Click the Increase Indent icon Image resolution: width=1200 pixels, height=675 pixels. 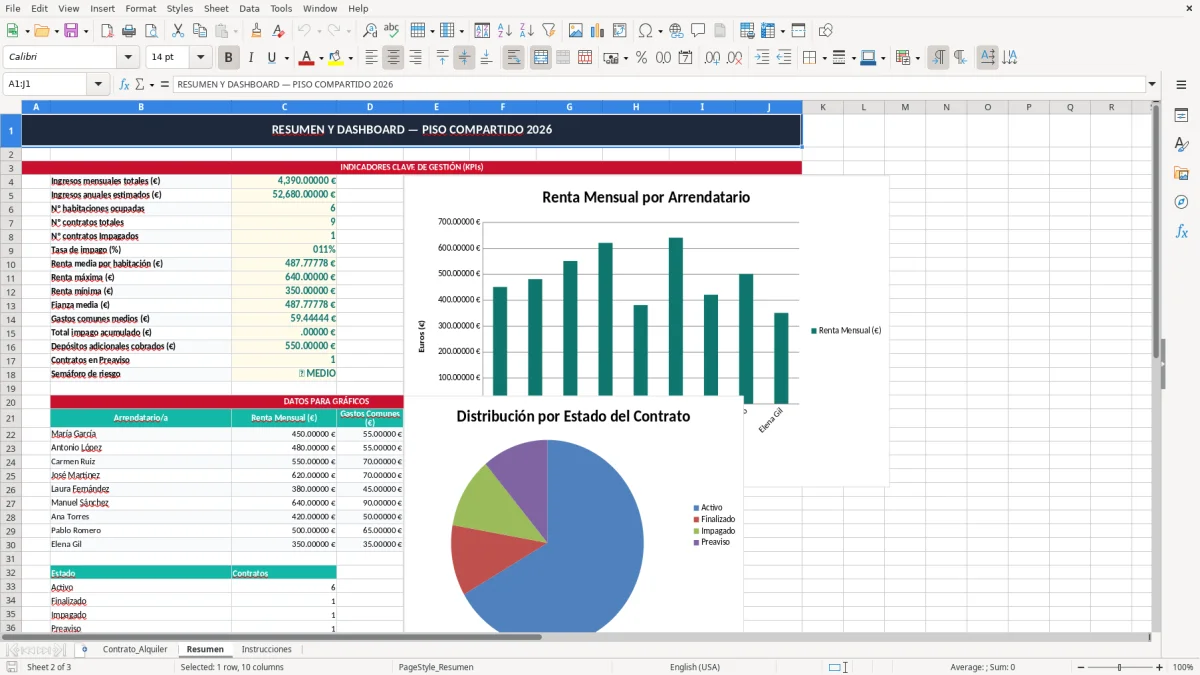pos(763,58)
